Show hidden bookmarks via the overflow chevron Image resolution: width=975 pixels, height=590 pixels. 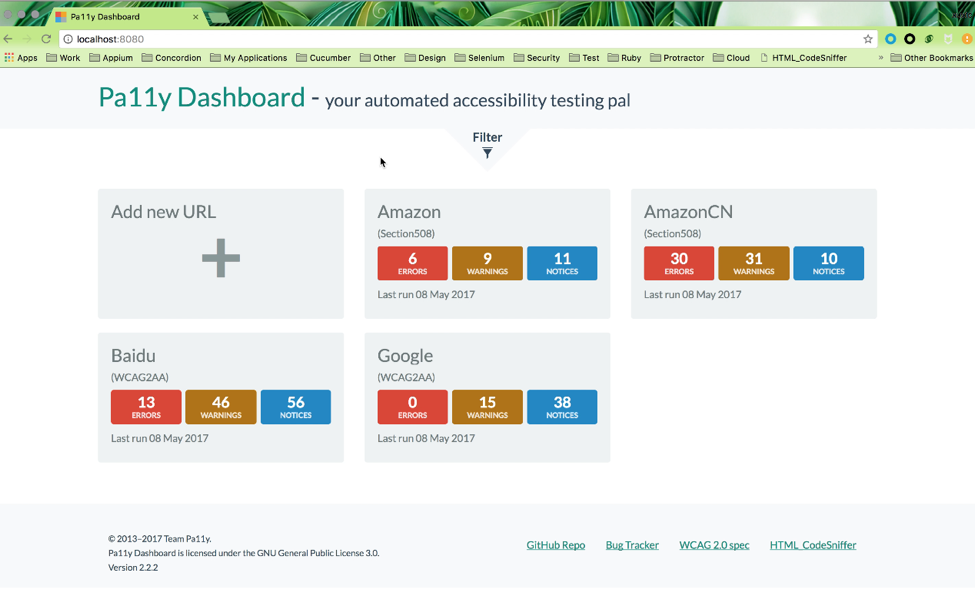[881, 58]
